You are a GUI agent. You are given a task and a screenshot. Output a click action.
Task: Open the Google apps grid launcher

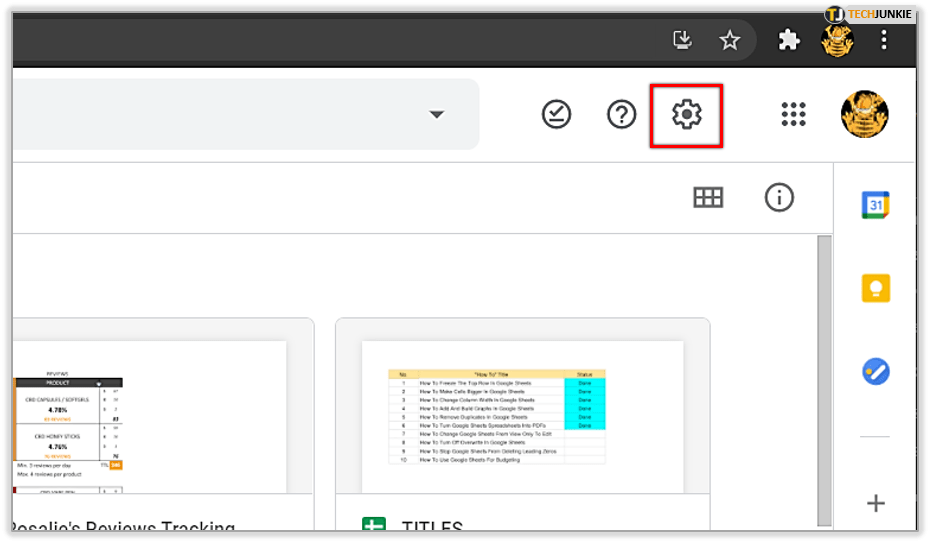coord(793,115)
